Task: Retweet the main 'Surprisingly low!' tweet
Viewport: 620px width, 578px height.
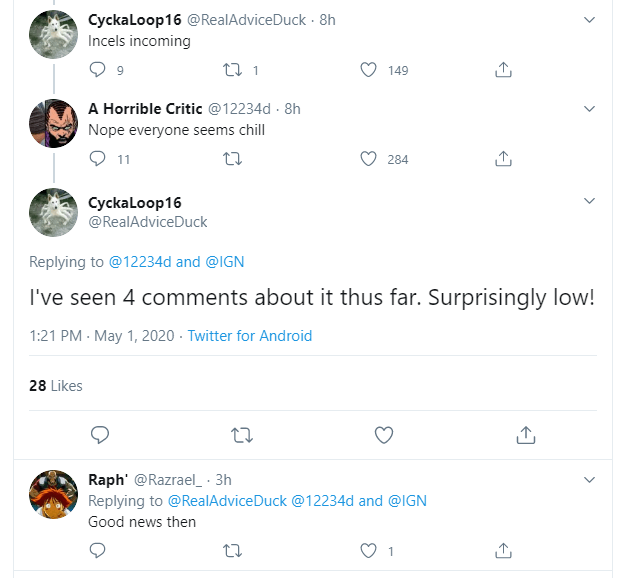Action: coord(241,435)
